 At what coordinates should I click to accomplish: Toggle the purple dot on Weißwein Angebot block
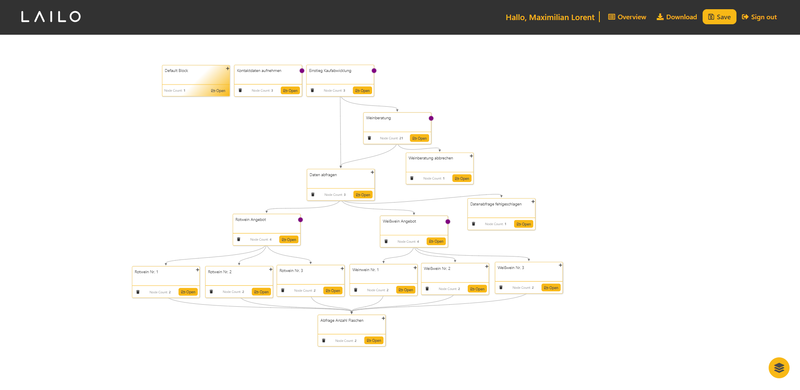coord(448,222)
